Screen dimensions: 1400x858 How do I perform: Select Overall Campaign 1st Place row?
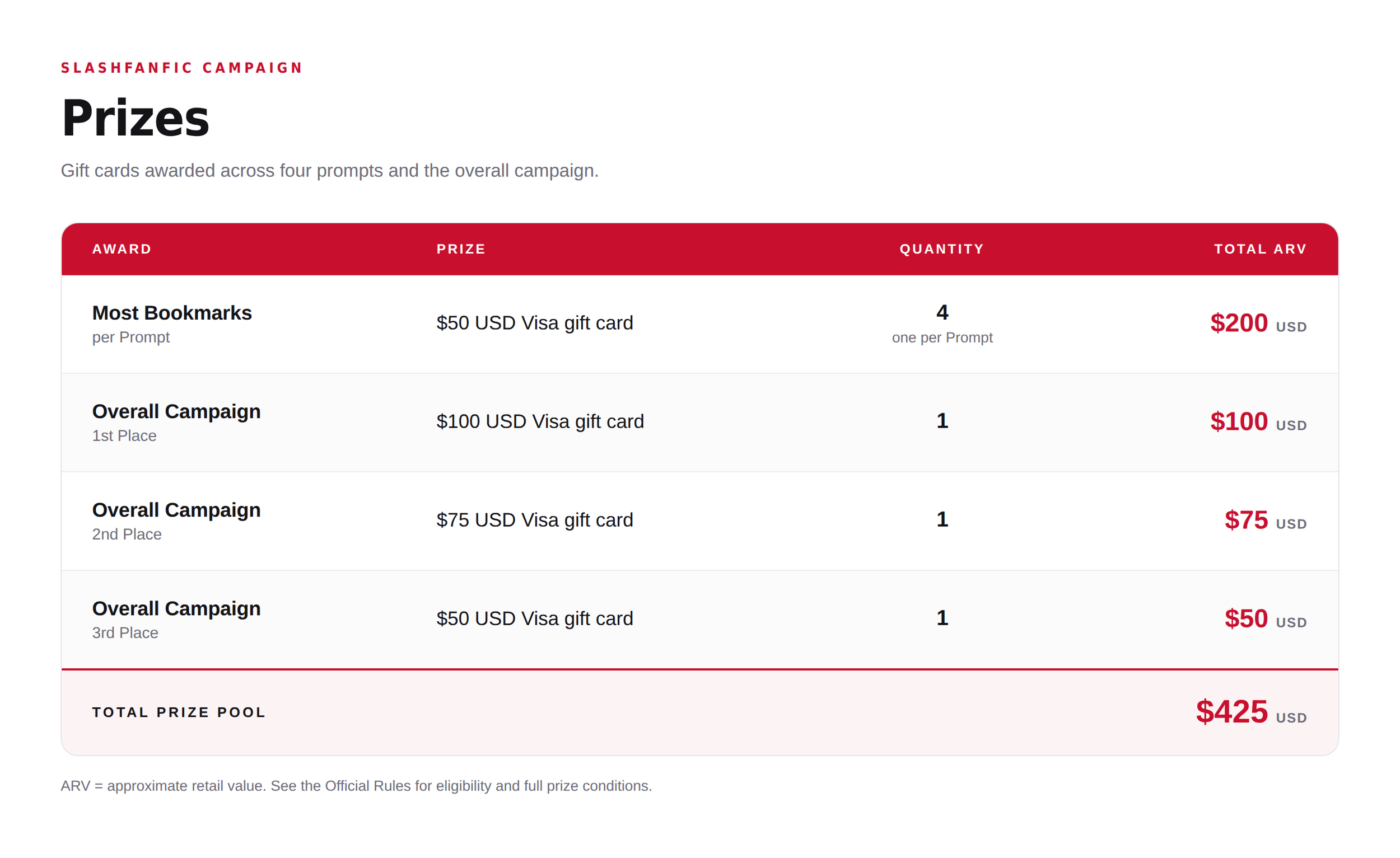pos(699,423)
